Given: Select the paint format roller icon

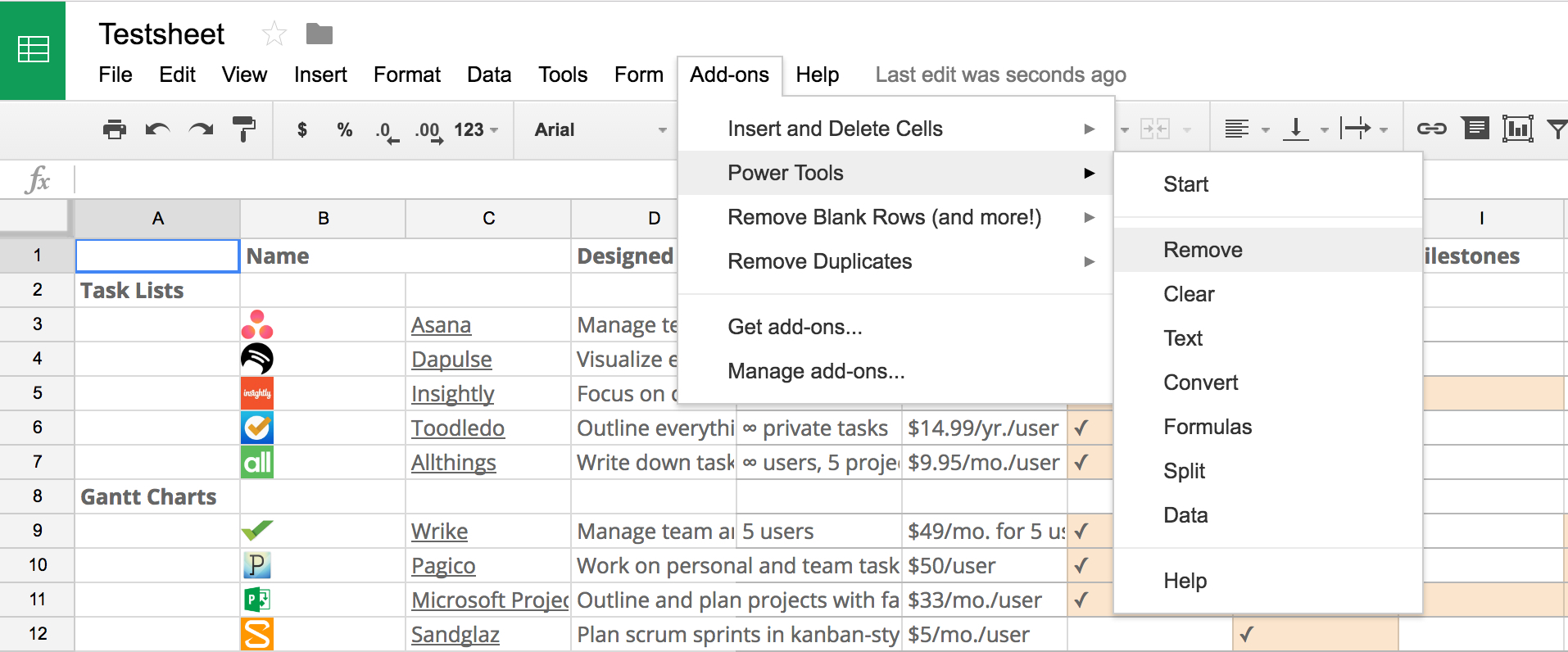Looking at the screenshot, I should [x=243, y=129].
